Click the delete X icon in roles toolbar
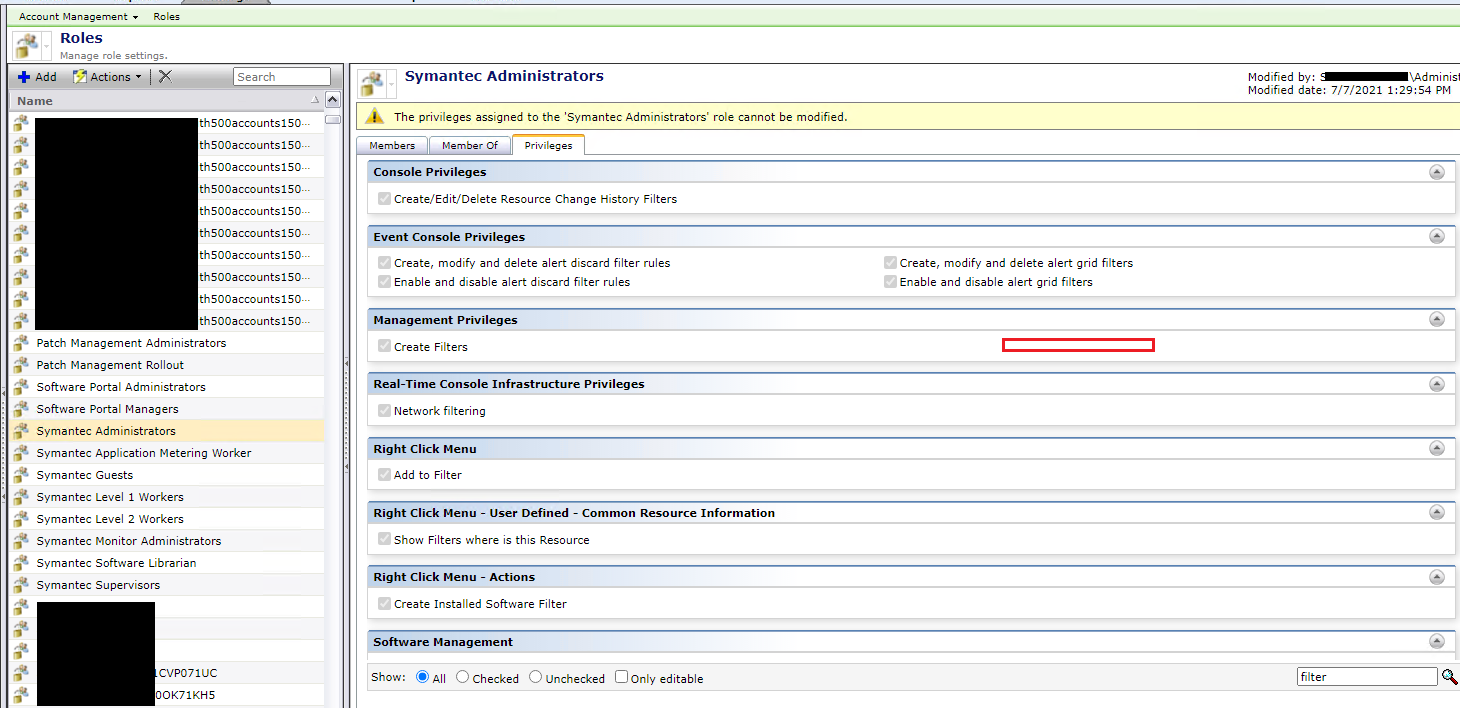This screenshot has height=708, width=1460. coord(165,77)
